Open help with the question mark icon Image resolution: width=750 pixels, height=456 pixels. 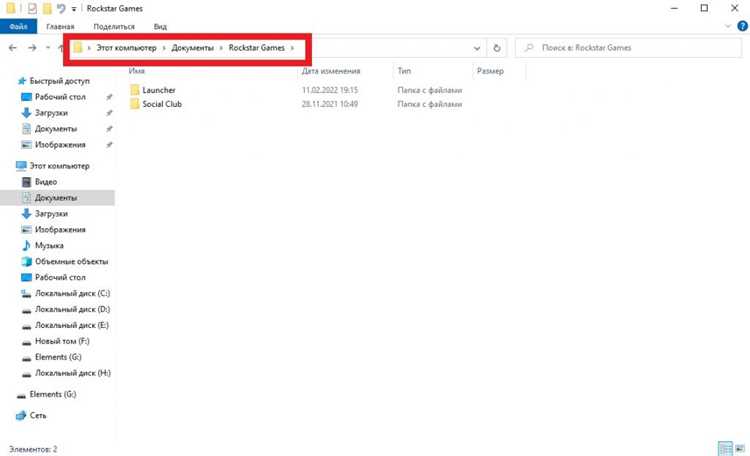click(x=742, y=26)
